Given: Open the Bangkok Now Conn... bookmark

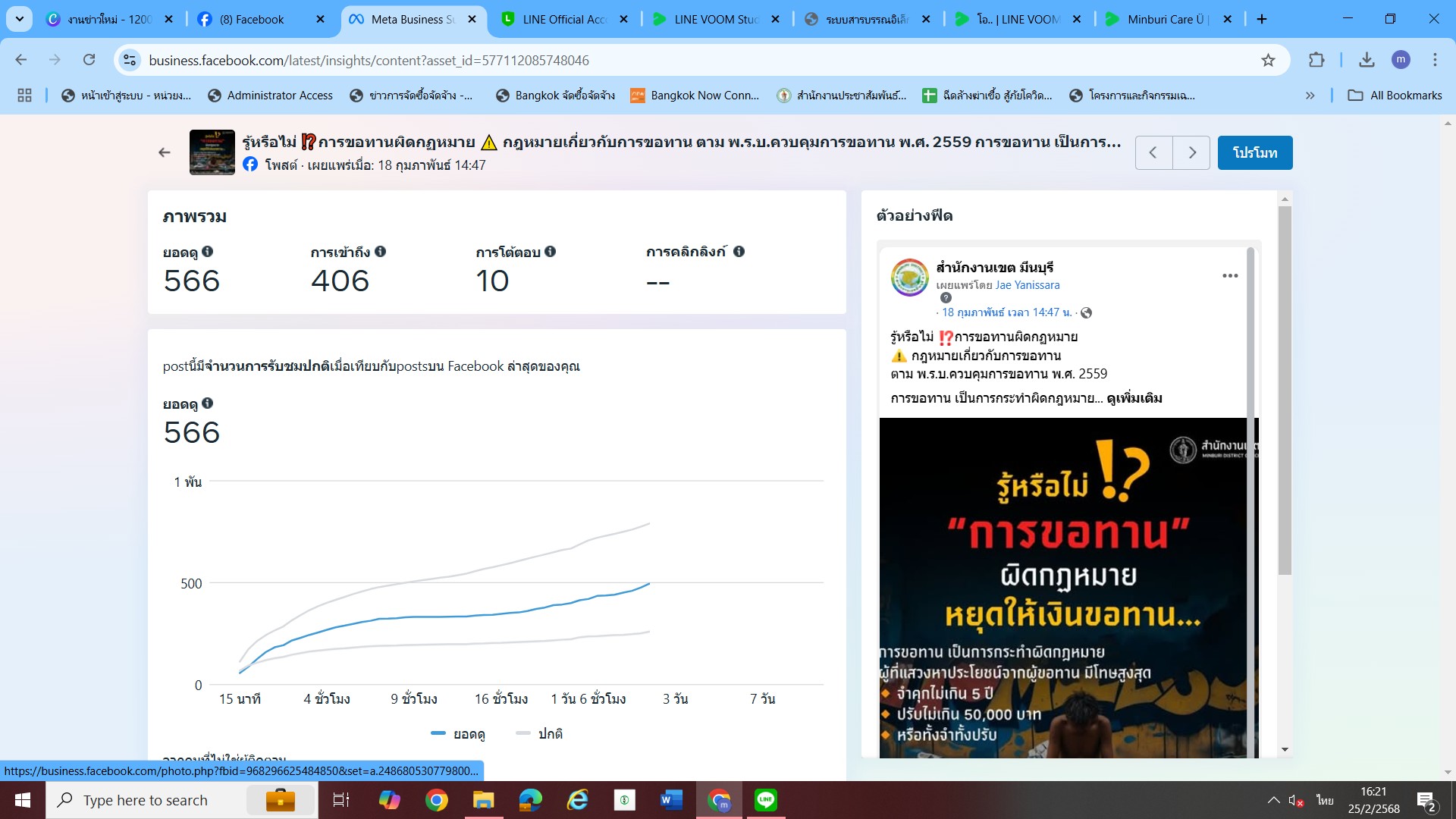Looking at the screenshot, I should (695, 95).
